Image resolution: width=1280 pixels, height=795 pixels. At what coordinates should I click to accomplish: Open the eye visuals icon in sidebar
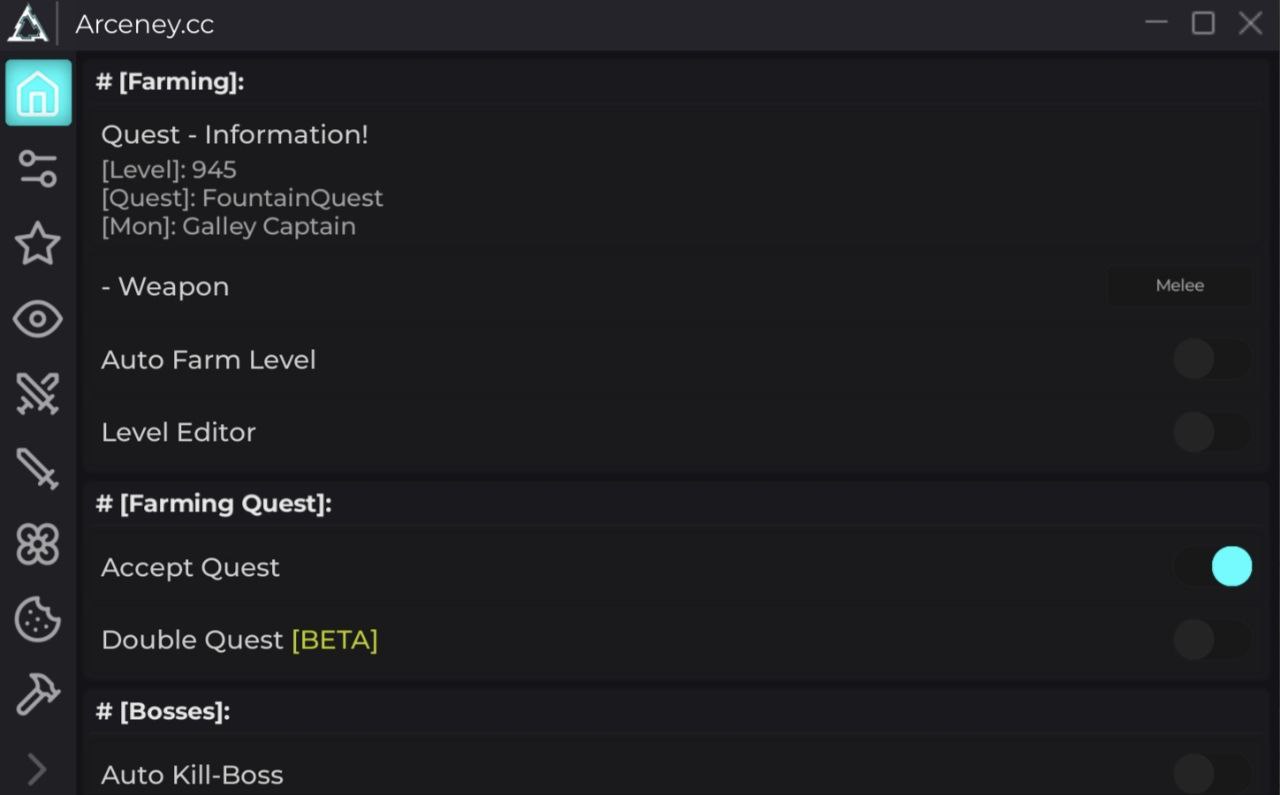(x=38, y=319)
